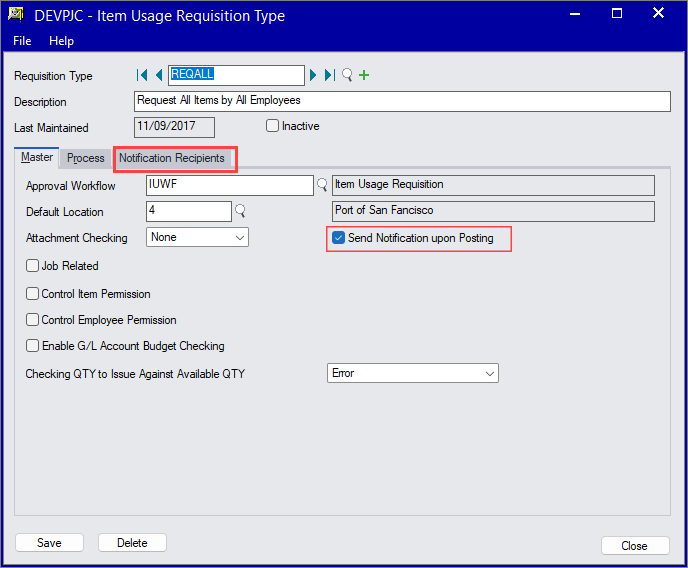Switch to the Process tab
Screen dimensions: 688x568
[86, 158]
